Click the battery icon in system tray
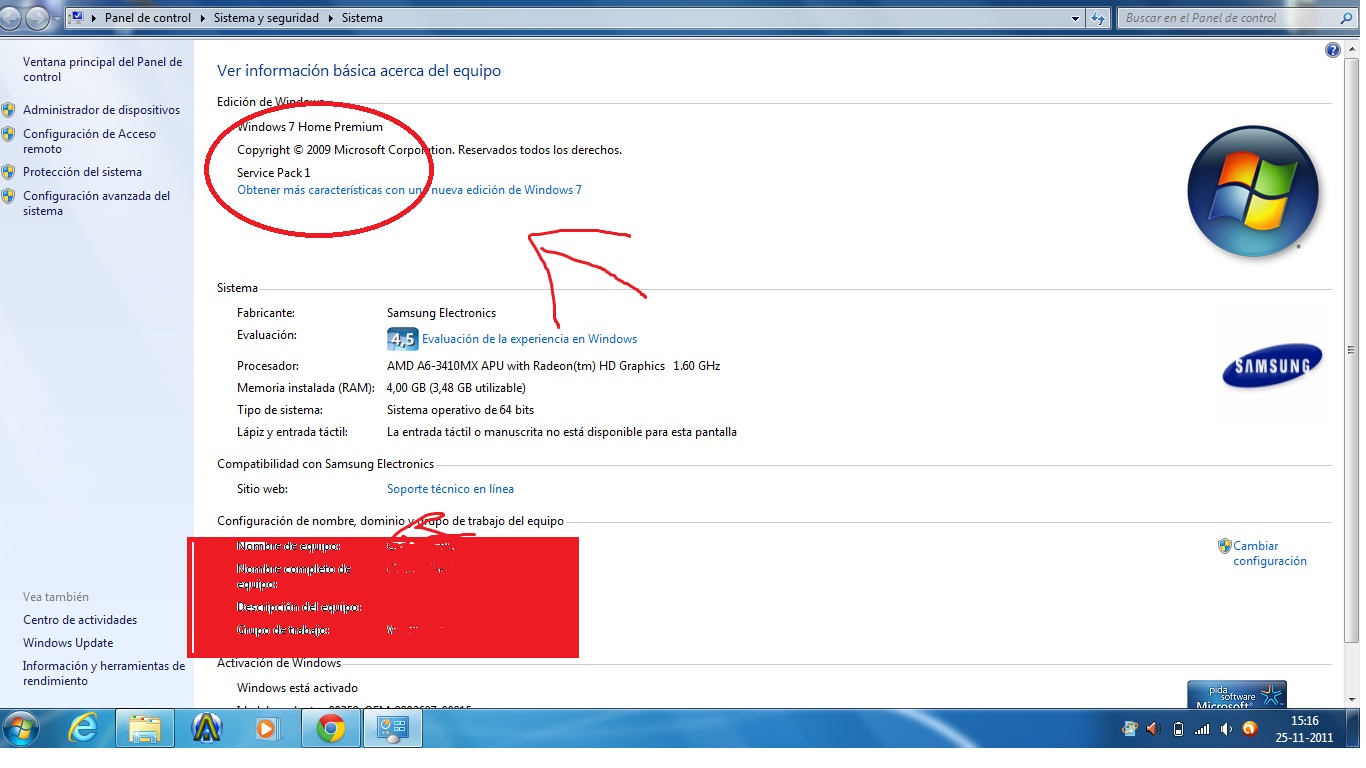1366x768 pixels. (x=1178, y=729)
